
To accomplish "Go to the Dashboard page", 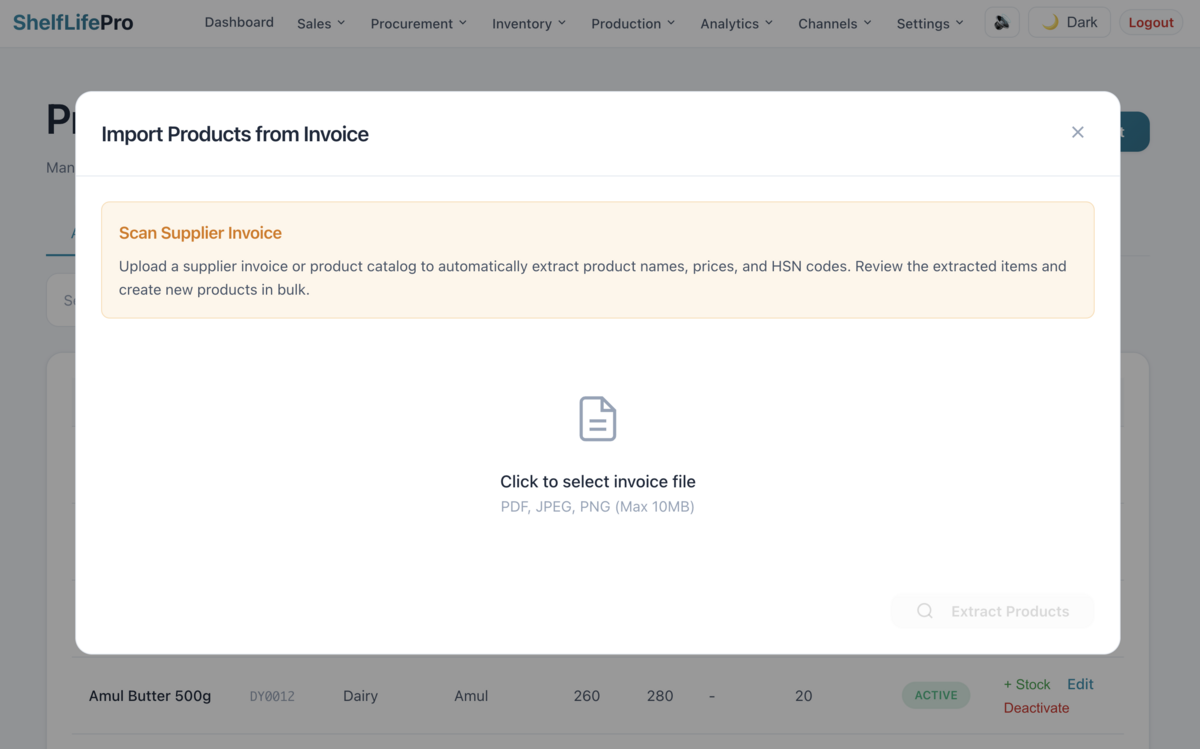I will [239, 22].
